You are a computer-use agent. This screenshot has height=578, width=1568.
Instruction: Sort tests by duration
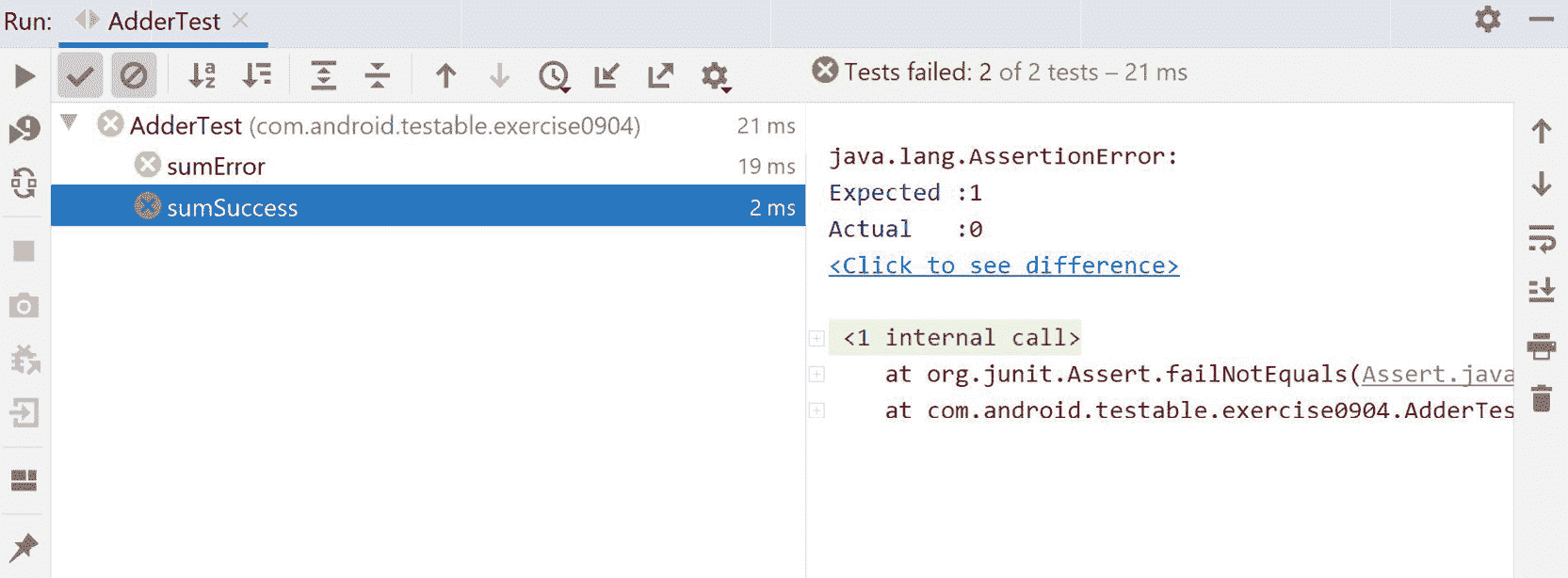coord(256,75)
